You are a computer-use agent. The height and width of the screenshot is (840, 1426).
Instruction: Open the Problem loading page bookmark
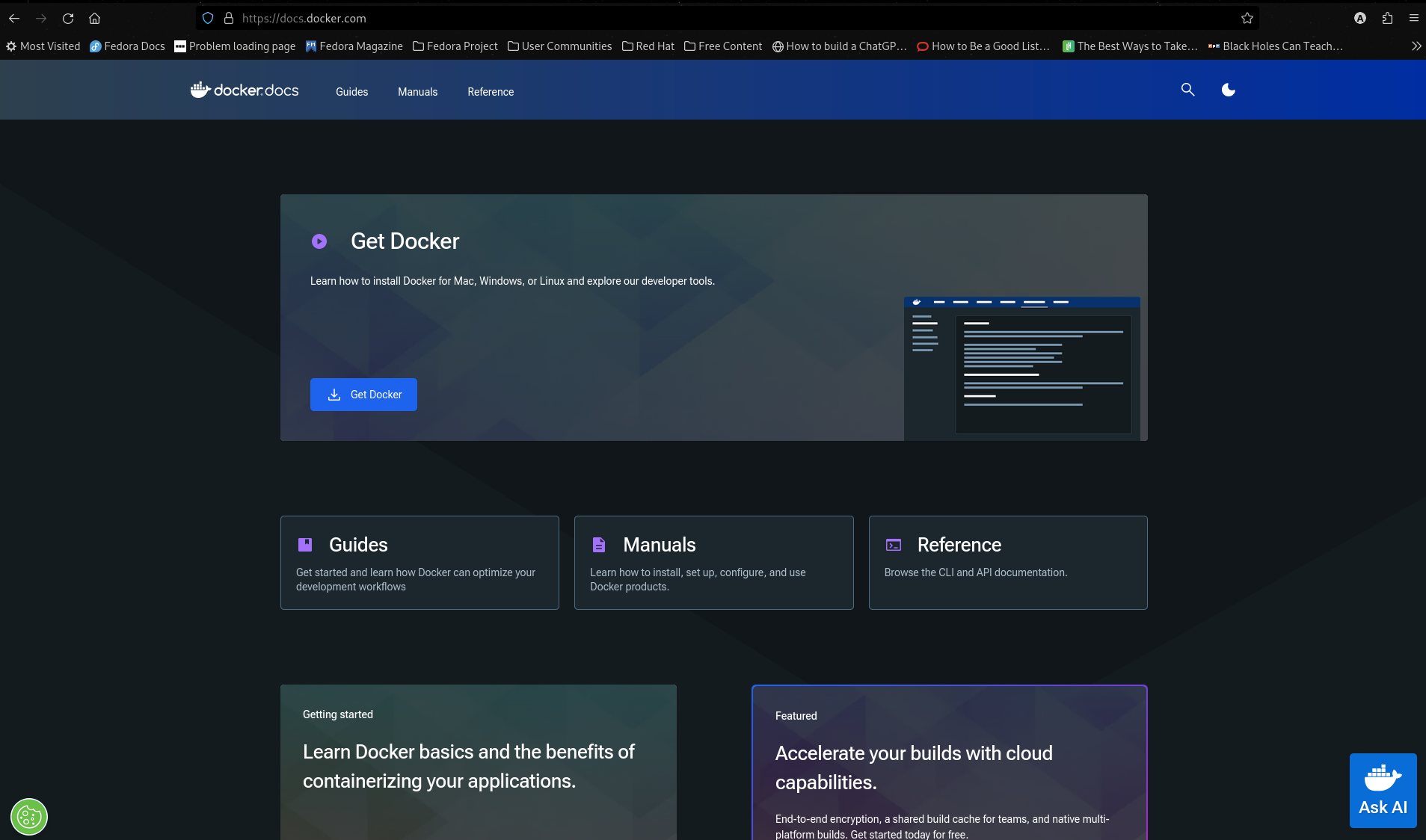coord(235,46)
